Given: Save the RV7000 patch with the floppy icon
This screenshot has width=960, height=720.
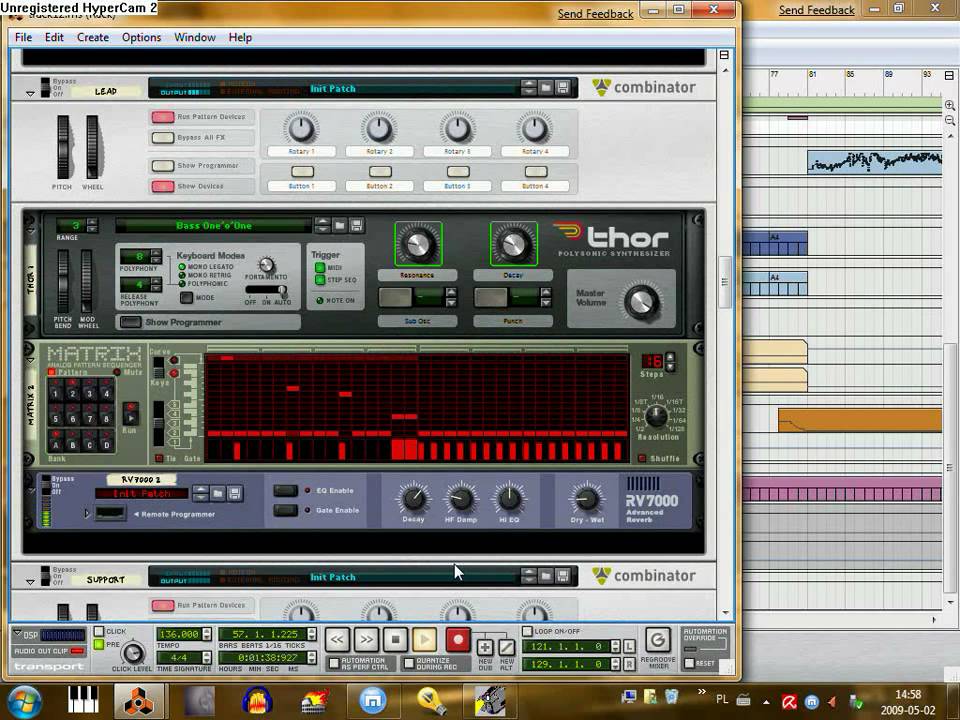Looking at the screenshot, I should click(234, 493).
